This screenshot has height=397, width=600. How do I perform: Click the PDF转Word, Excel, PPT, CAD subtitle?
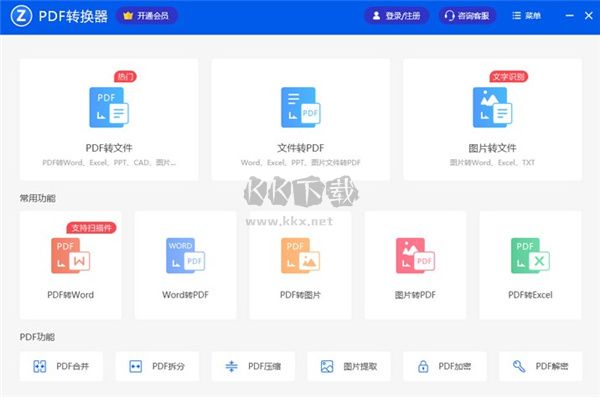(109, 163)
